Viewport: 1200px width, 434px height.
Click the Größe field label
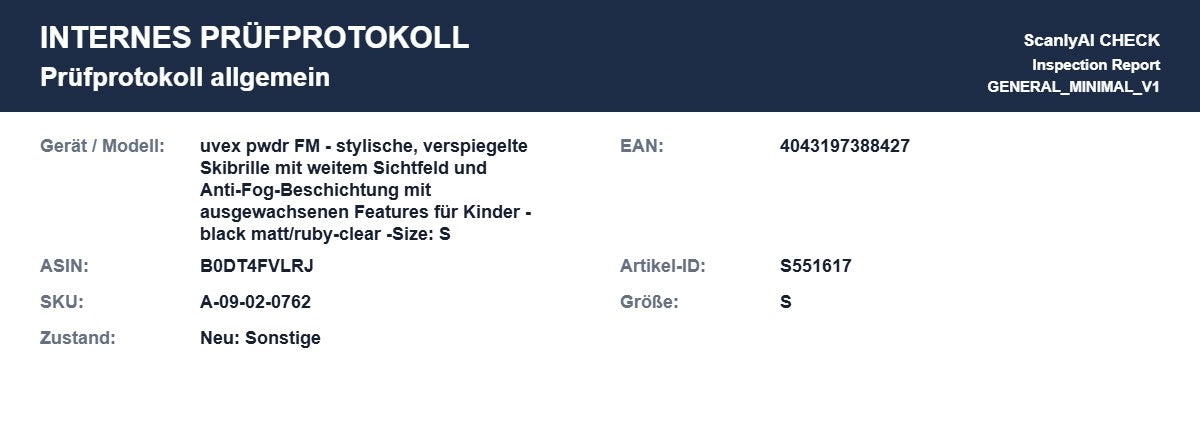(x=649, y=302)
